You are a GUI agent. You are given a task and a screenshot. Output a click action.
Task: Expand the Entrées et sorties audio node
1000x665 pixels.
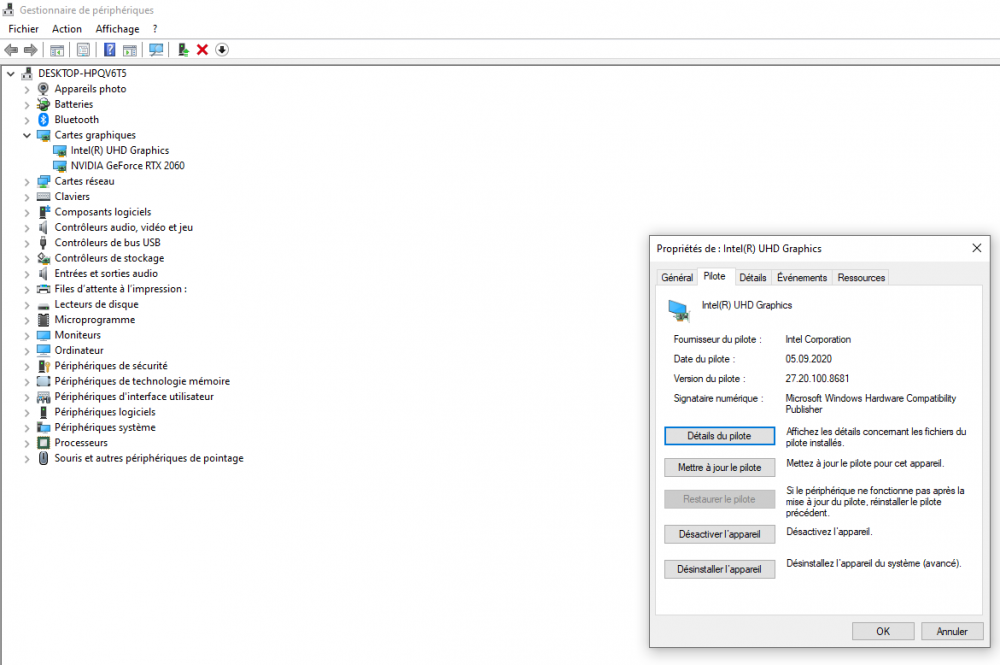[27, 274]
